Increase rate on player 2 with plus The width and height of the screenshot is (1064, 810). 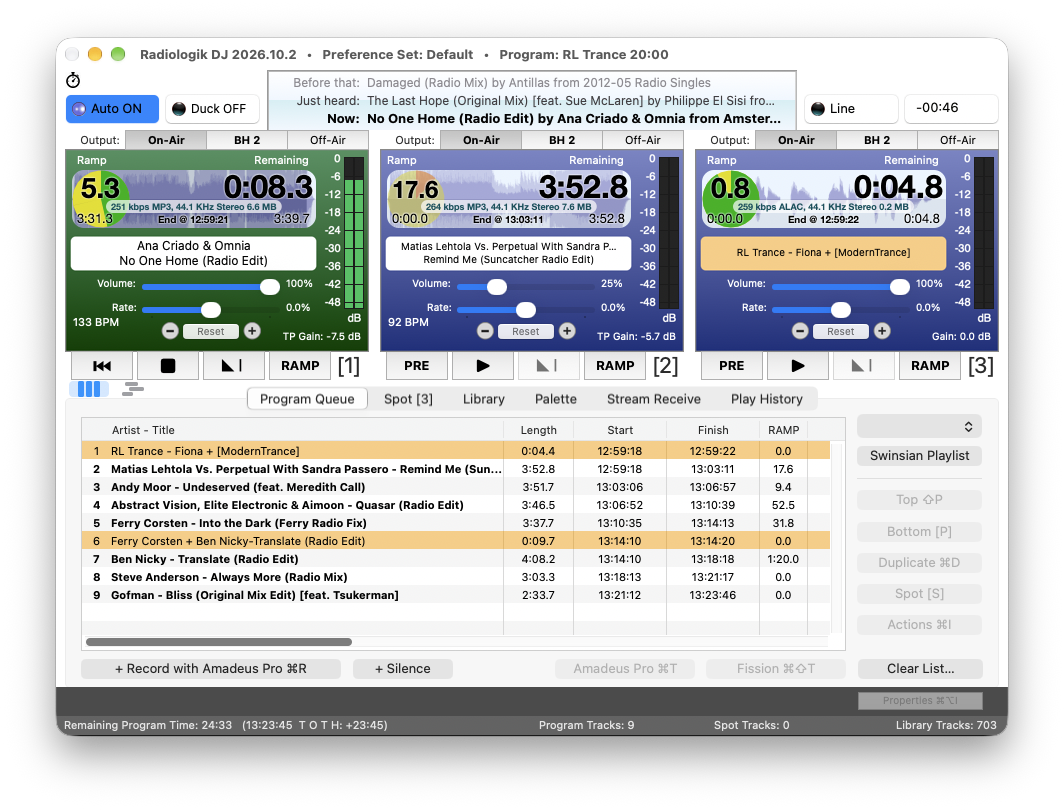(x=567, y=331)
